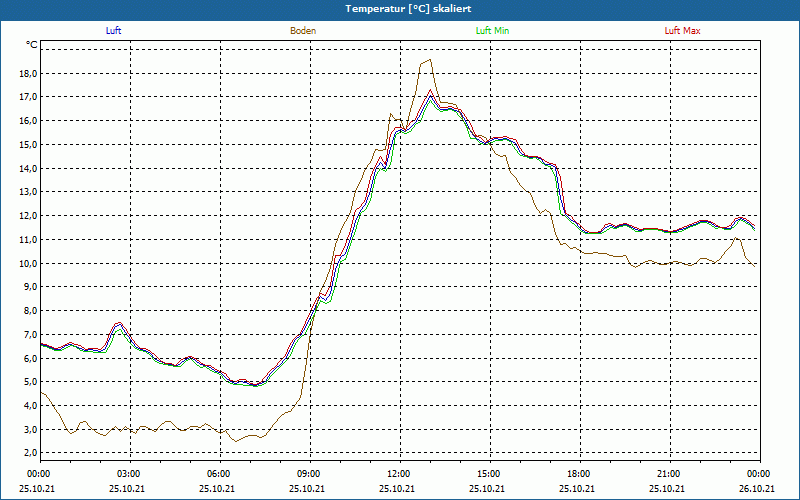Screen dimensions: 800x500
Task: Click the '6,0' y-axis value
Action: pyautogui.click(x=30, y=358)
